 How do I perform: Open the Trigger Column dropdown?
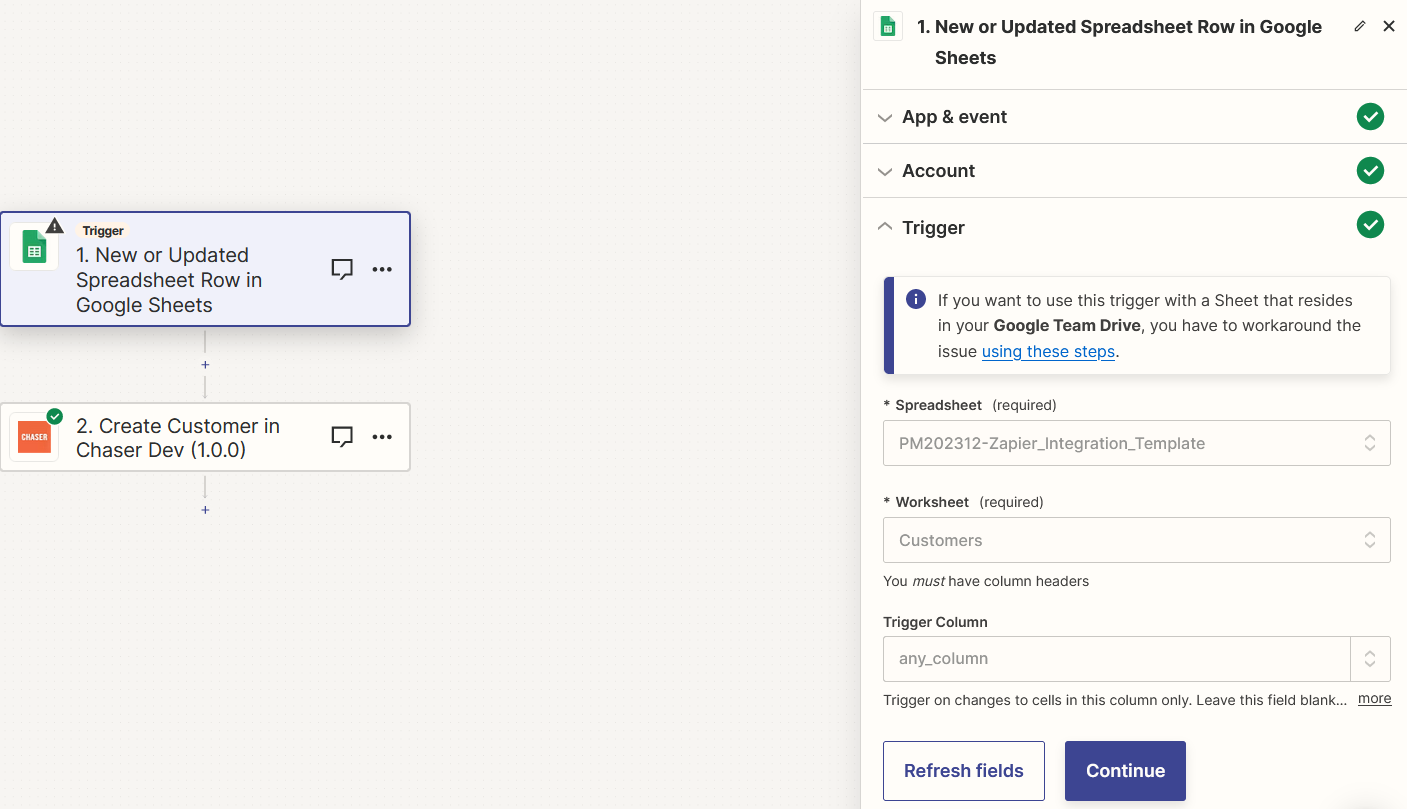(x=1136, y=658)
